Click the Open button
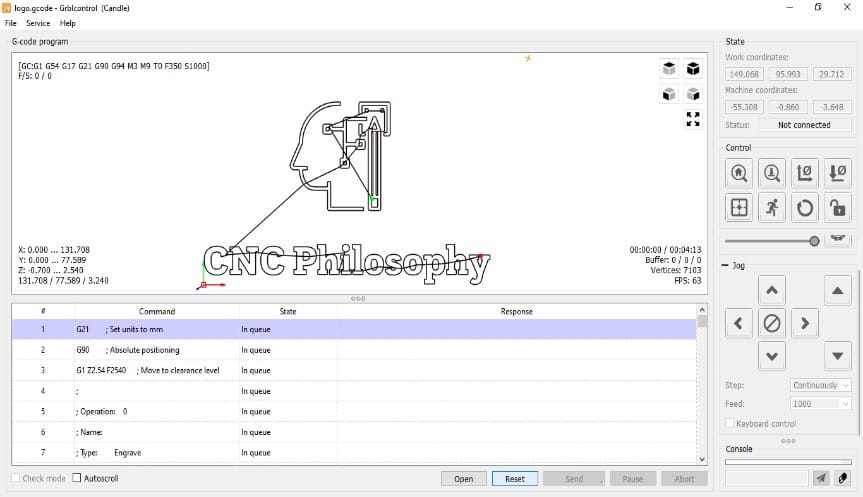 463,479
